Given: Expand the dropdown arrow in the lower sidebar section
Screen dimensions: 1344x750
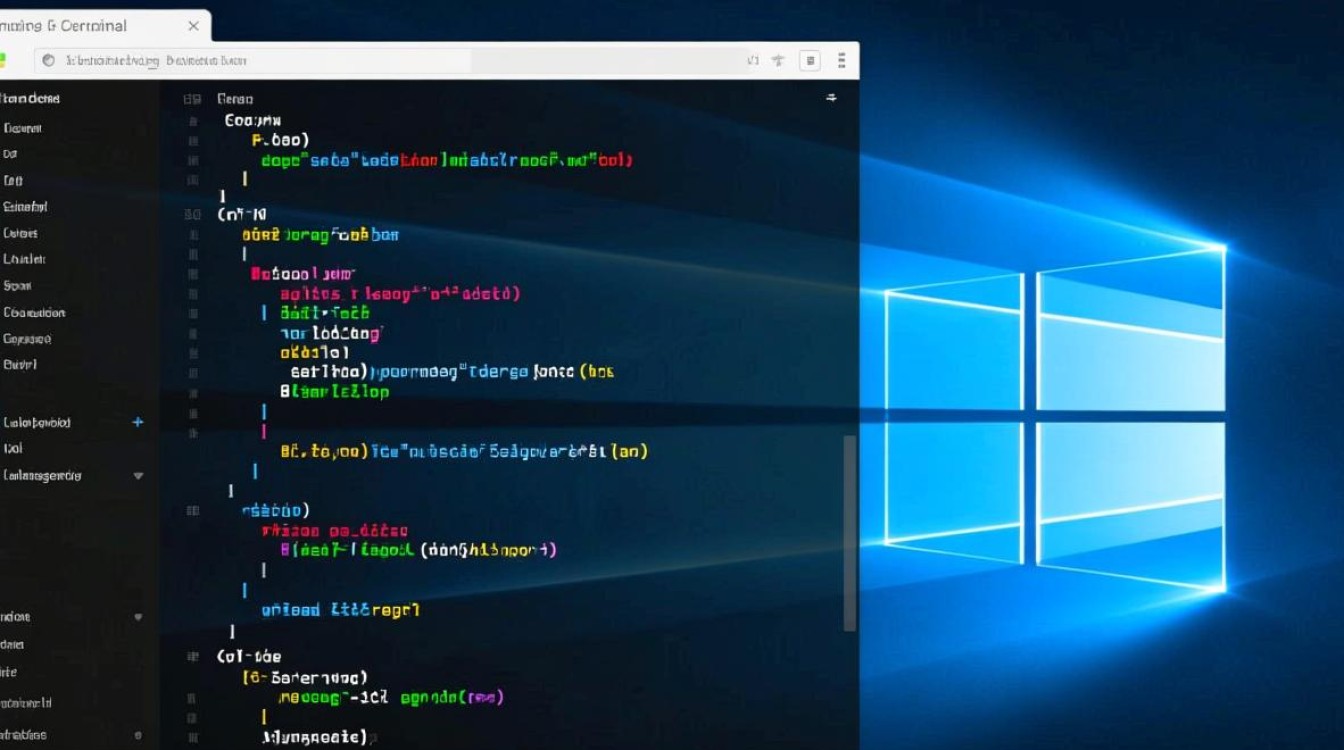Looking at the screenshot, I should (138, 617).
